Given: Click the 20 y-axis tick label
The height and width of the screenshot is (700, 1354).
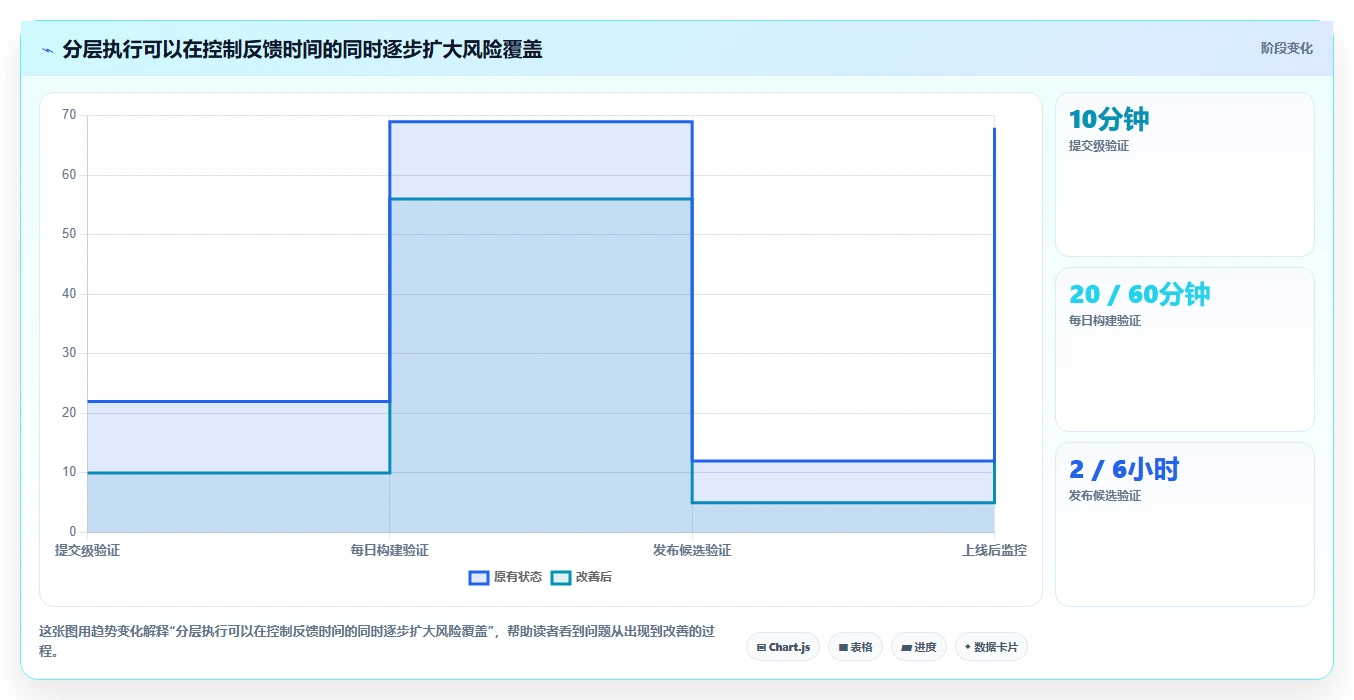Looking at the screenshot, I should [x=69, y=413].
